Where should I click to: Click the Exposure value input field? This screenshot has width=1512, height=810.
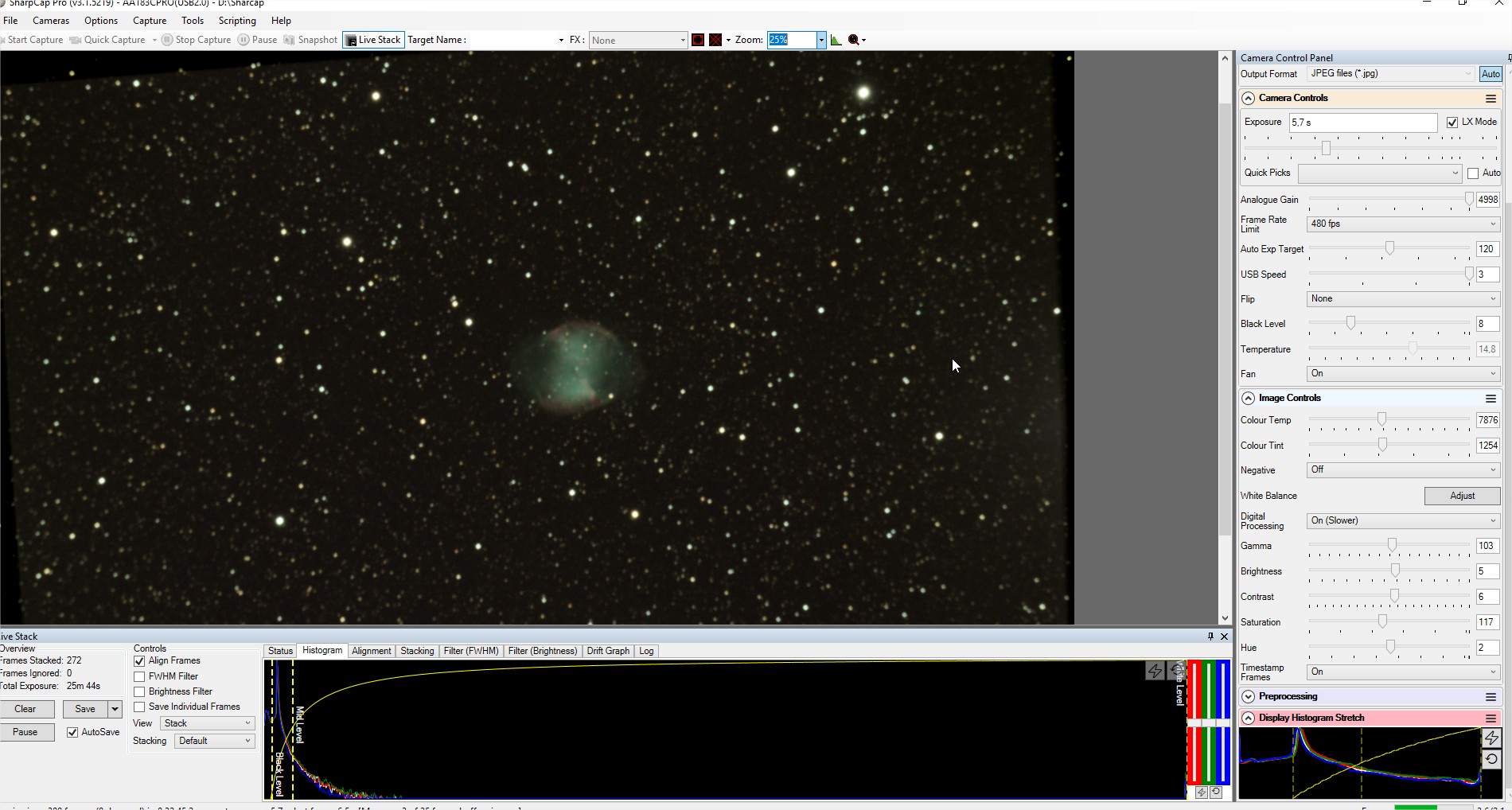click(1363, 123)
